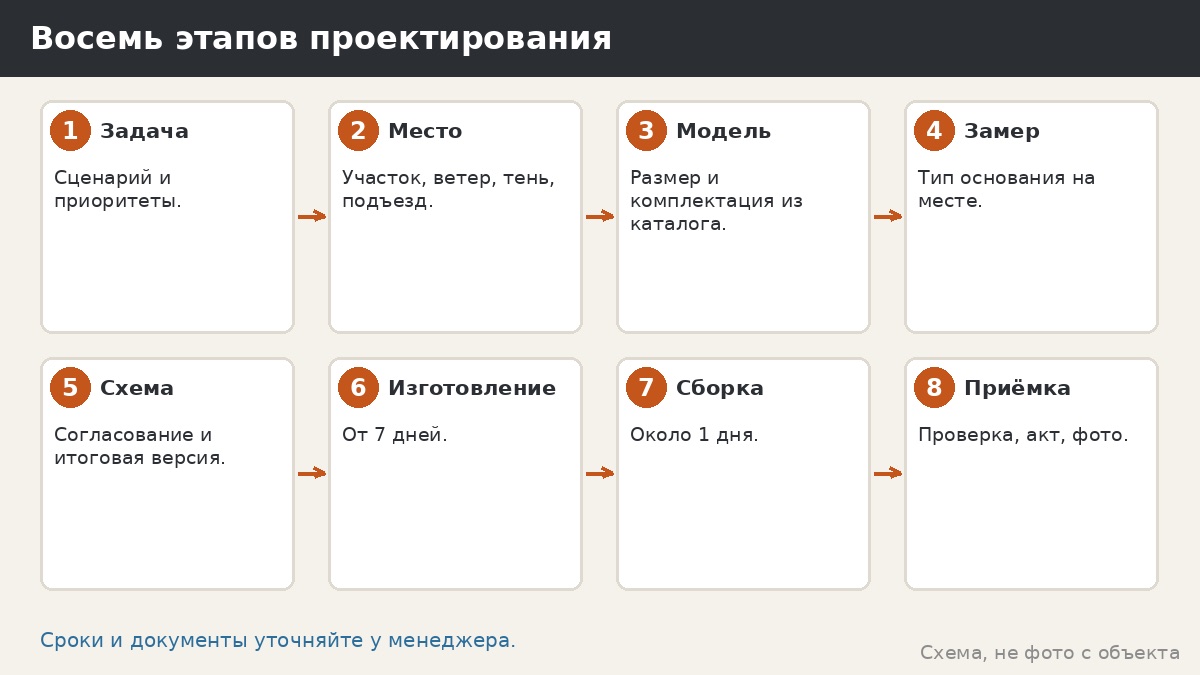The image size is (1200, 675).
Task: Select the text 'Сценарий и приоритеты.'
Action: coord(118,189)
